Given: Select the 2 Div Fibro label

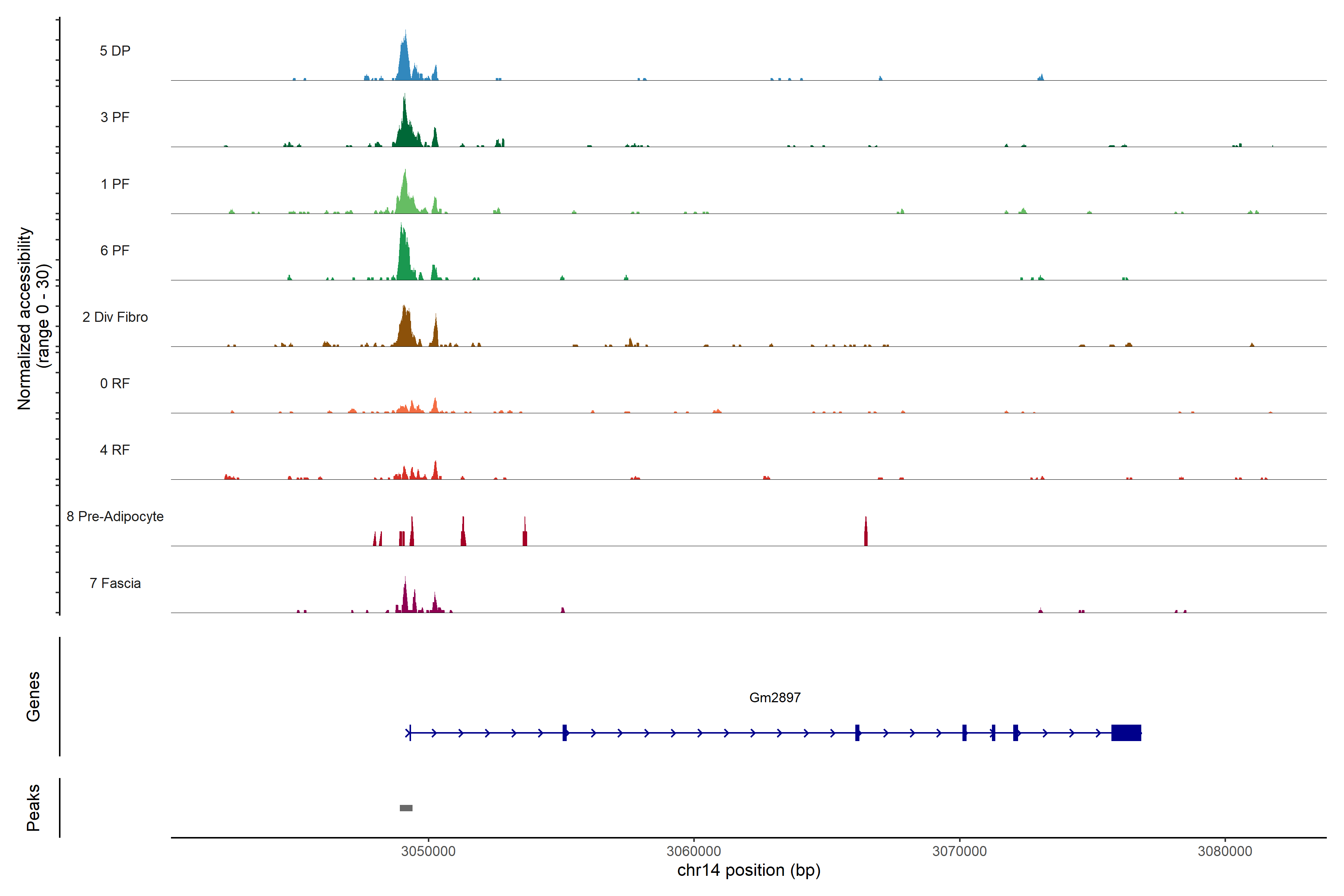Looking at the screenshot, I should click(x=115, y=317).
